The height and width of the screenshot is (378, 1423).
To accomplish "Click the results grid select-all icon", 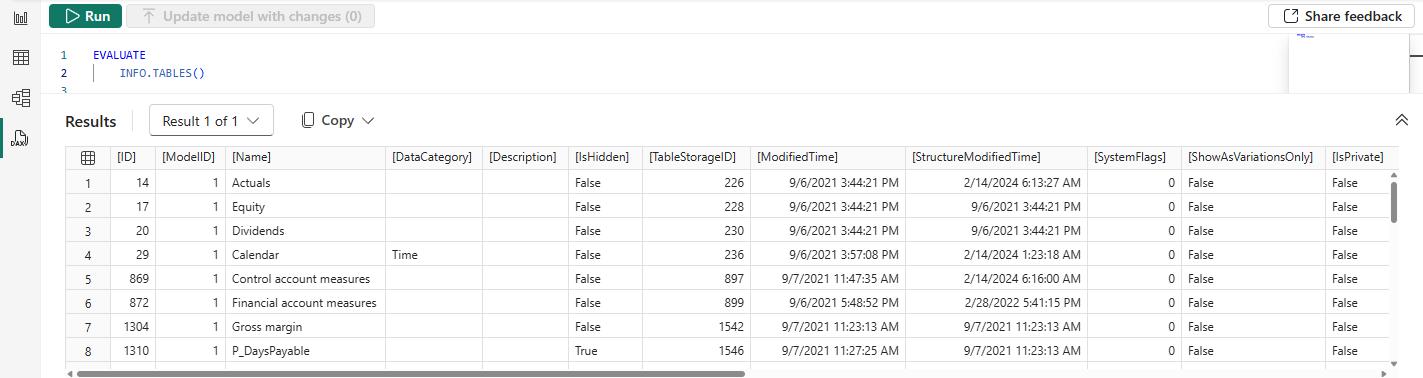I will (x=88, y=157).
